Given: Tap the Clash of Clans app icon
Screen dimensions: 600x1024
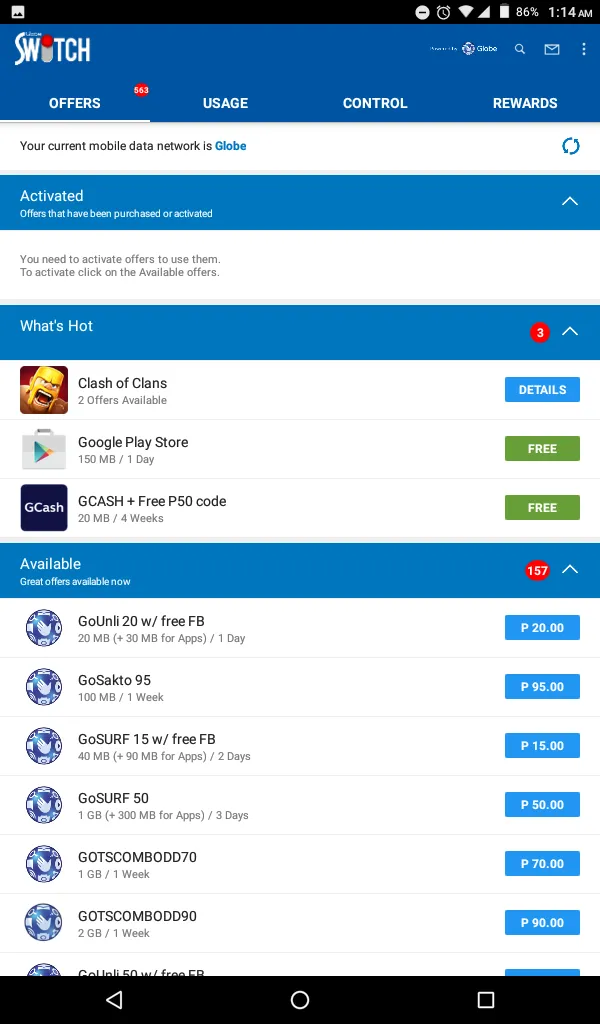Looking at the screenshot, I should tap(44, 390).
